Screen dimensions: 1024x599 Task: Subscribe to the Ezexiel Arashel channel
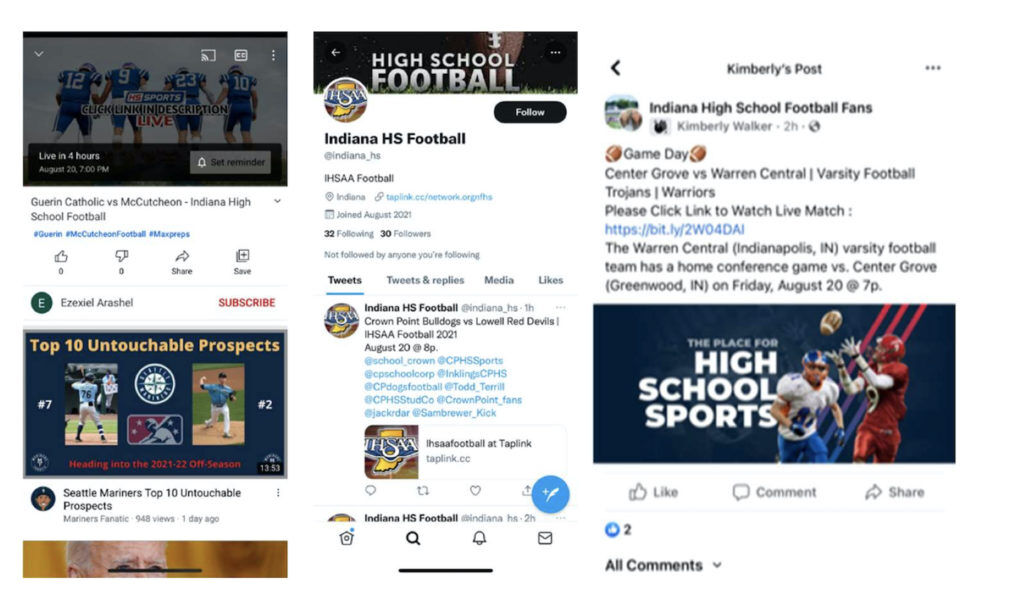pyautogui.click(x=247, y=302)
